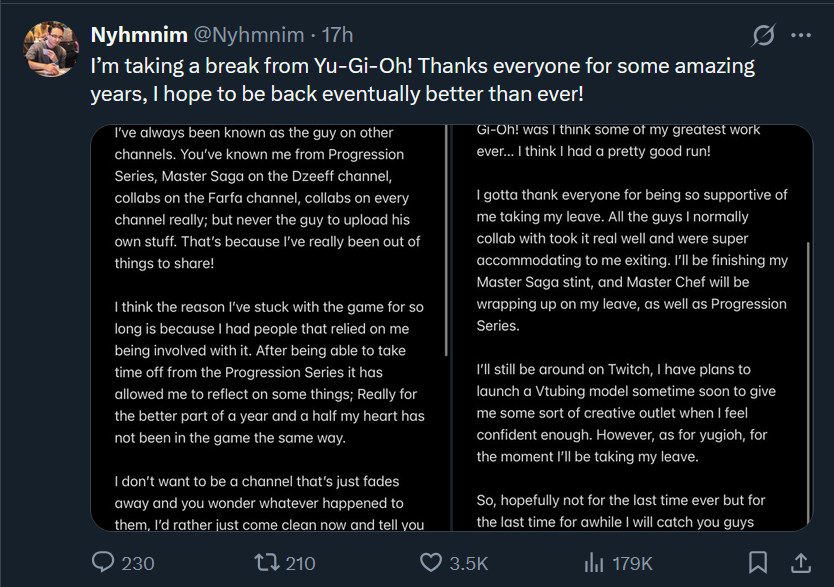Click the 210 reposts count

point(300,564)
